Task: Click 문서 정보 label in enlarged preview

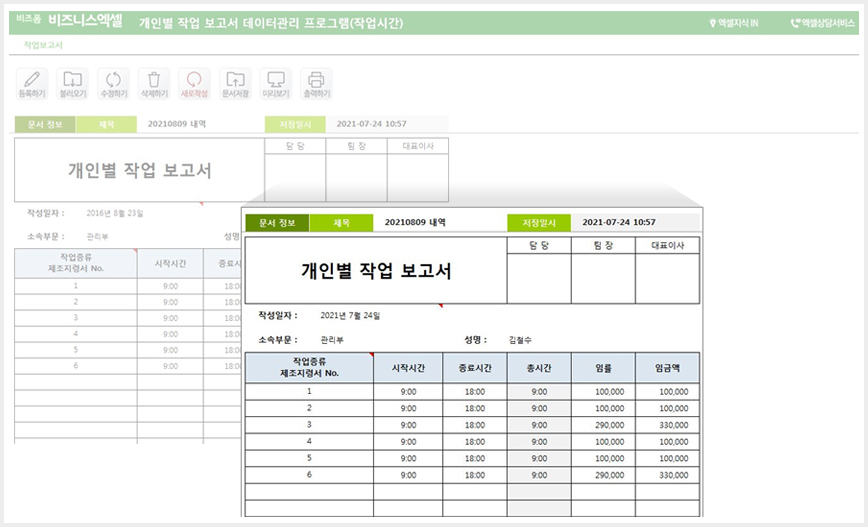Action: 277,223
